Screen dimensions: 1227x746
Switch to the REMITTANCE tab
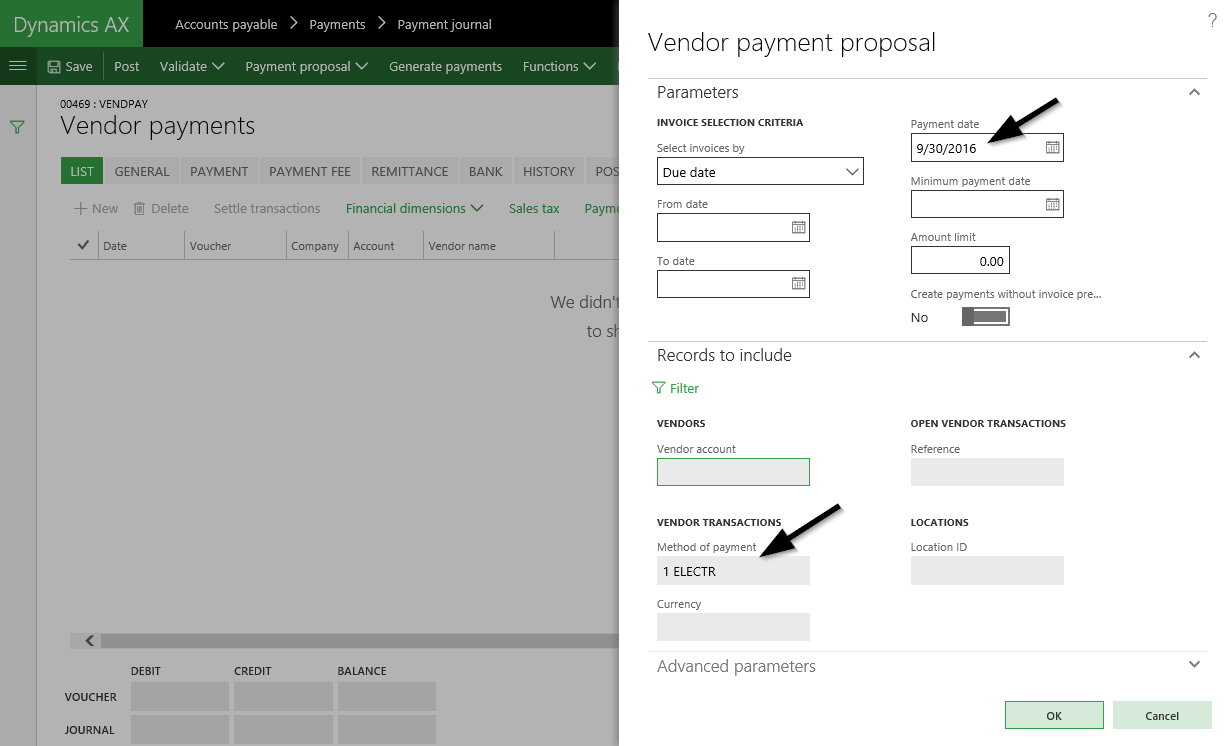click(x=409, y=171)
